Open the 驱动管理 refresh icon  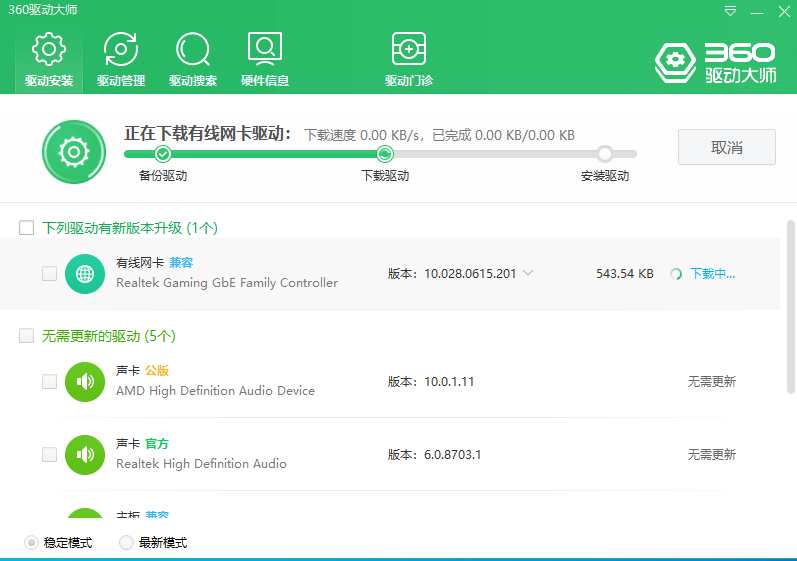[x=121, y=49]
